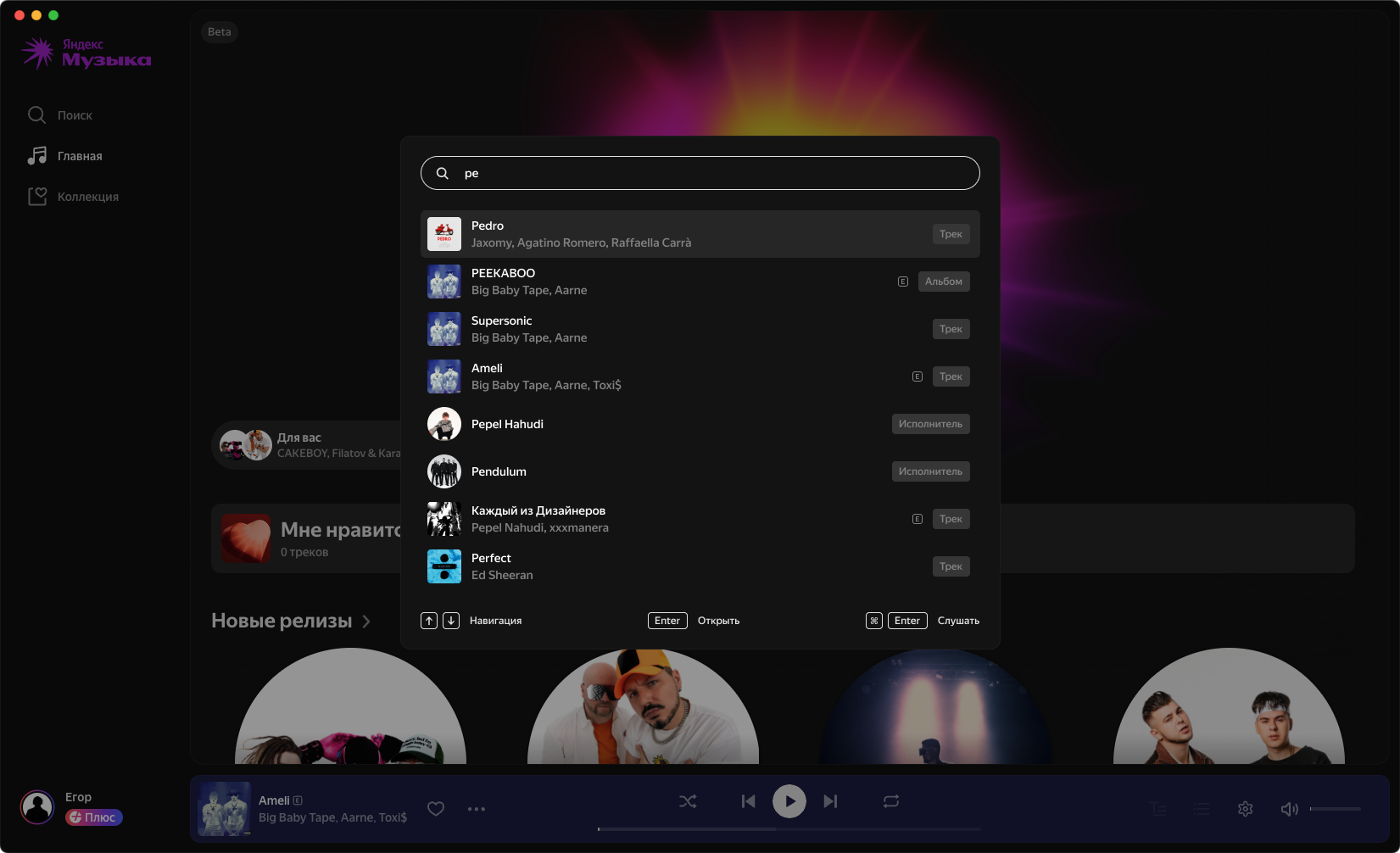
Task: Click Big Baby Tape artists in player bar
Action: coord(332,817)
